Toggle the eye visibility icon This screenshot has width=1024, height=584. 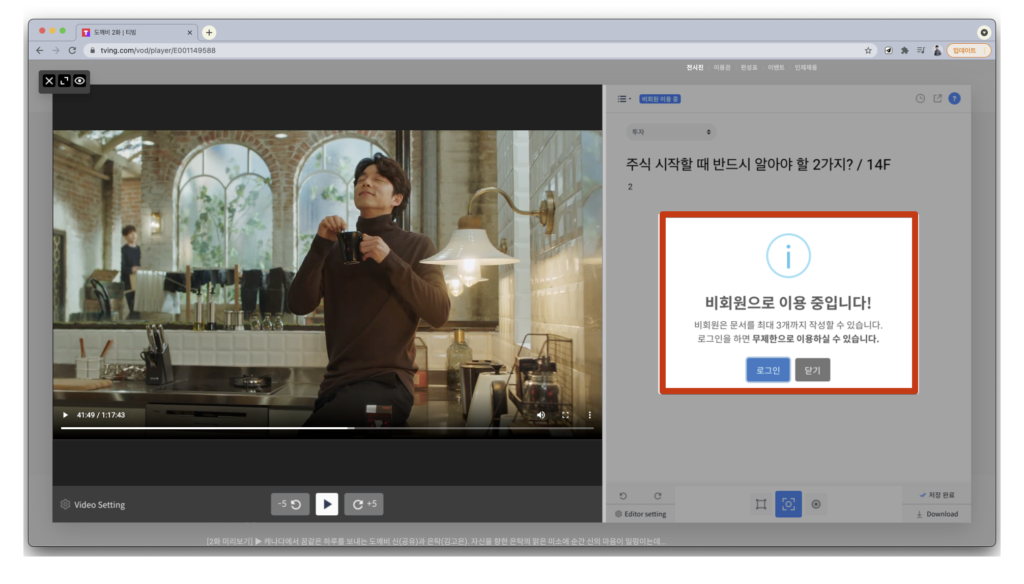80,81
